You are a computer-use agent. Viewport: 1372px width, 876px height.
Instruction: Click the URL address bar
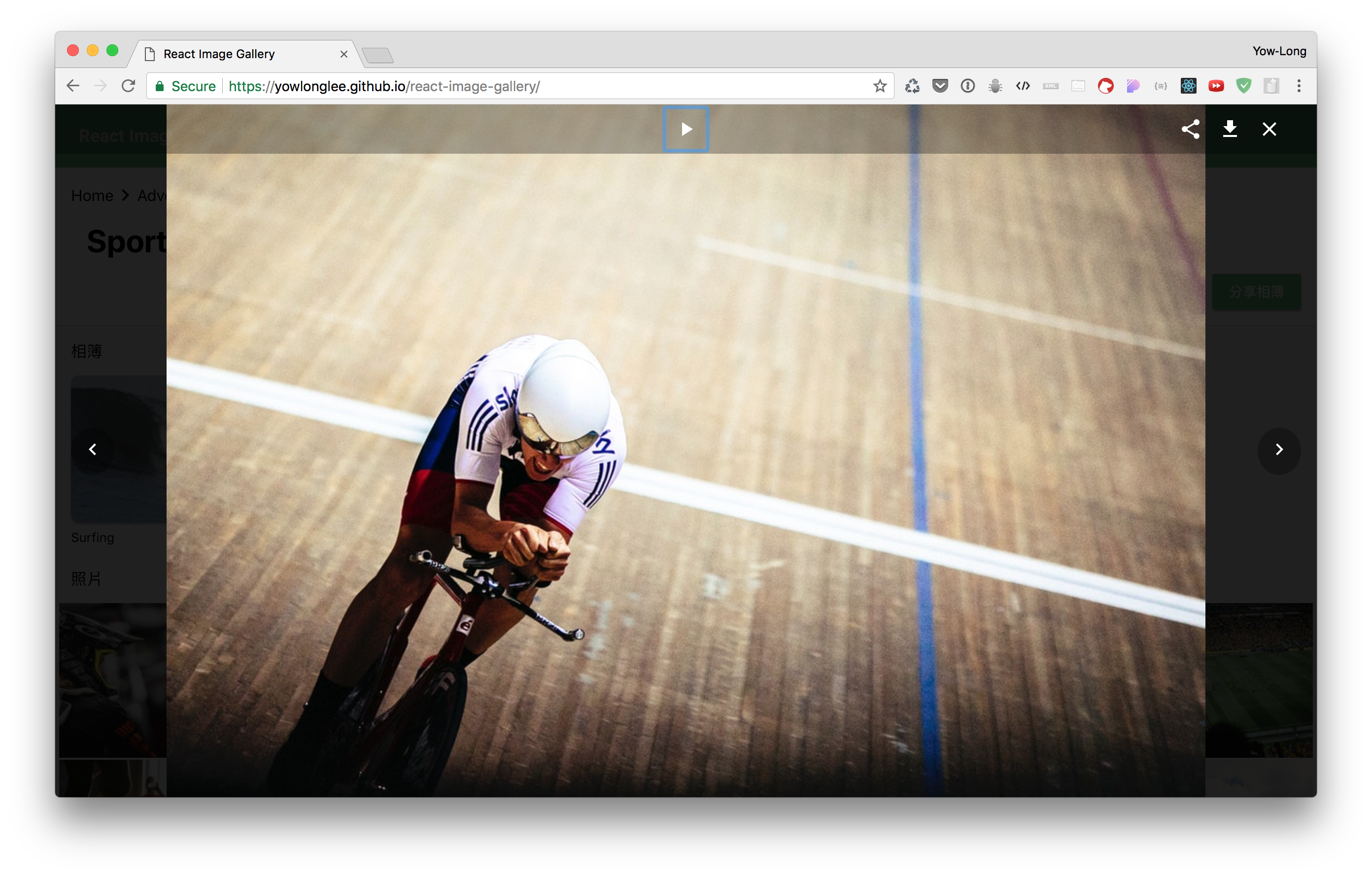pos(513,86)
